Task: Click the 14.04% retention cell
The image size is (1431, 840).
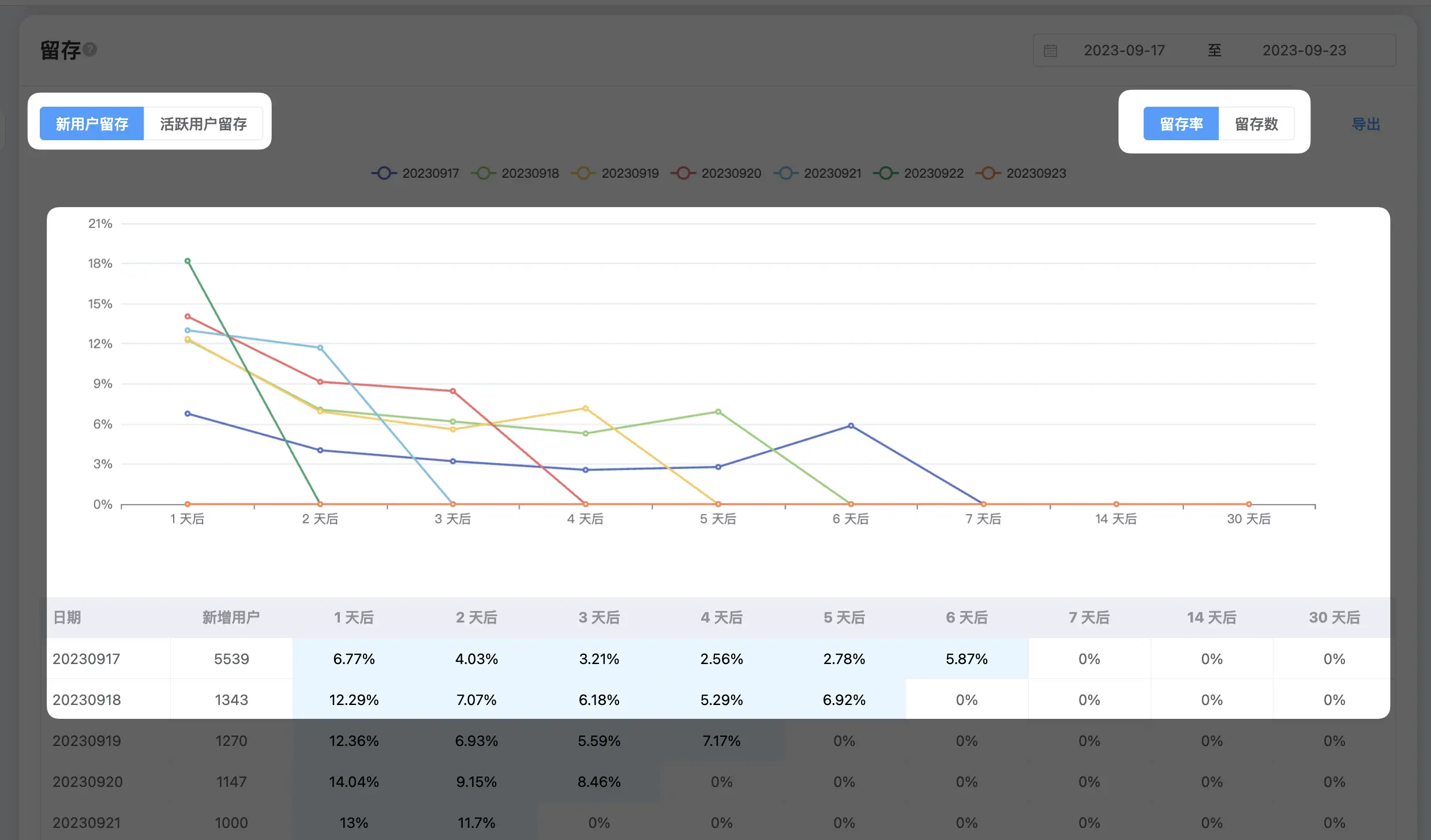Action: point(354,782)
